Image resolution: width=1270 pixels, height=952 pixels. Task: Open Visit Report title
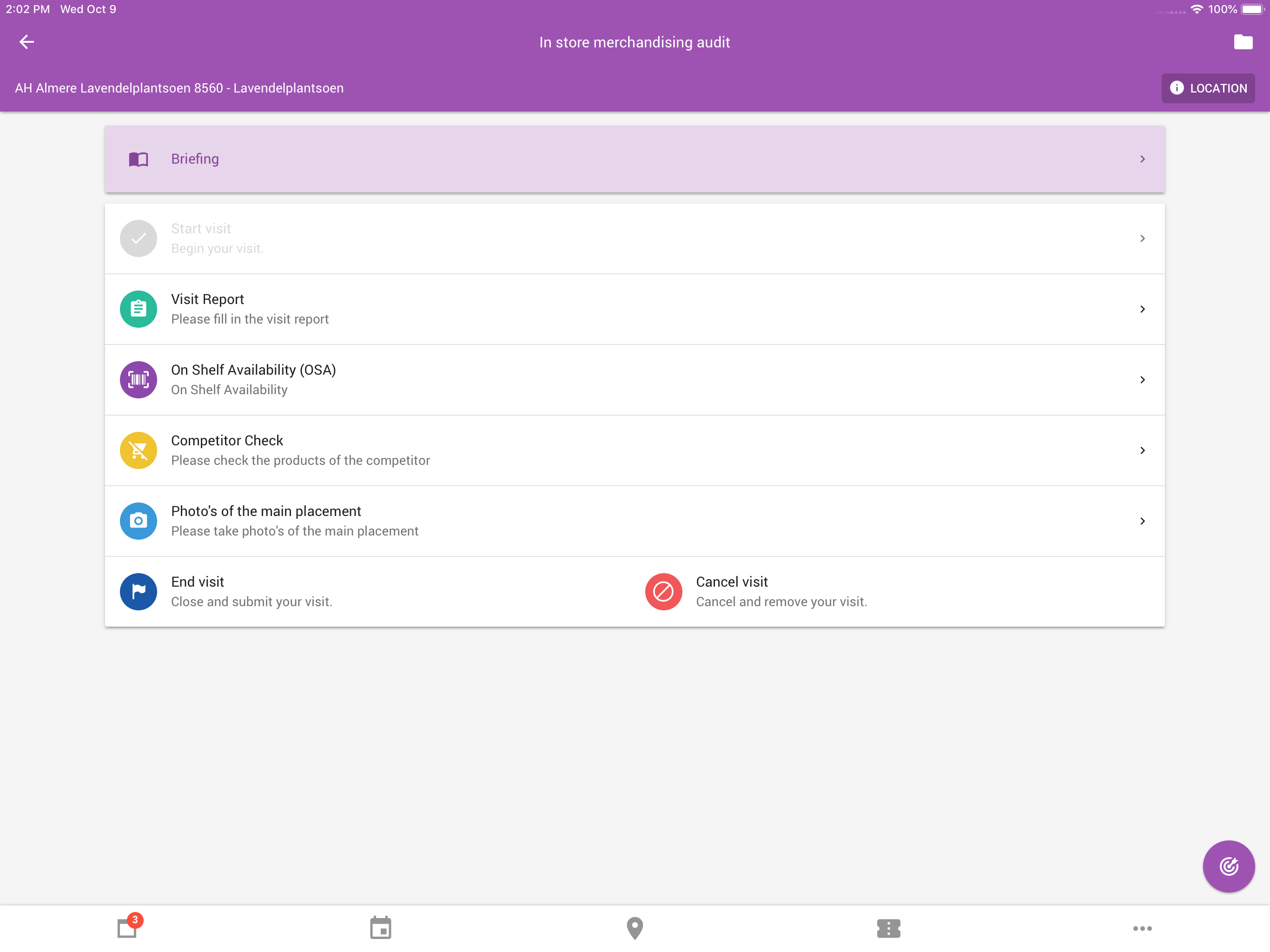tap(207, 299)
